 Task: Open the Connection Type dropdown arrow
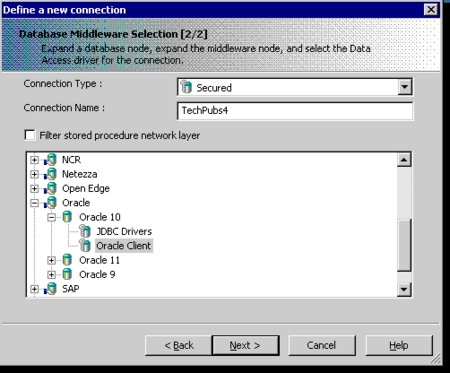click(405, 87)
